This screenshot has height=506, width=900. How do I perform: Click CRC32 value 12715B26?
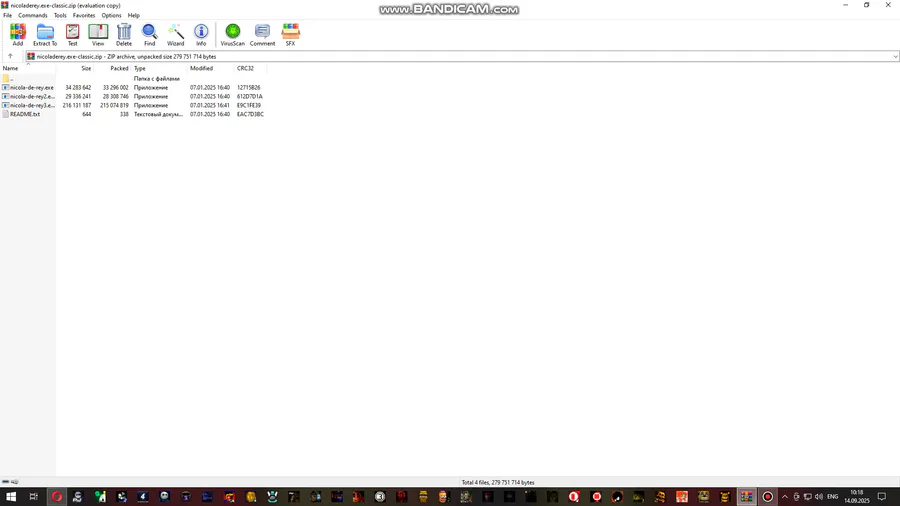[x=249, y=88]
